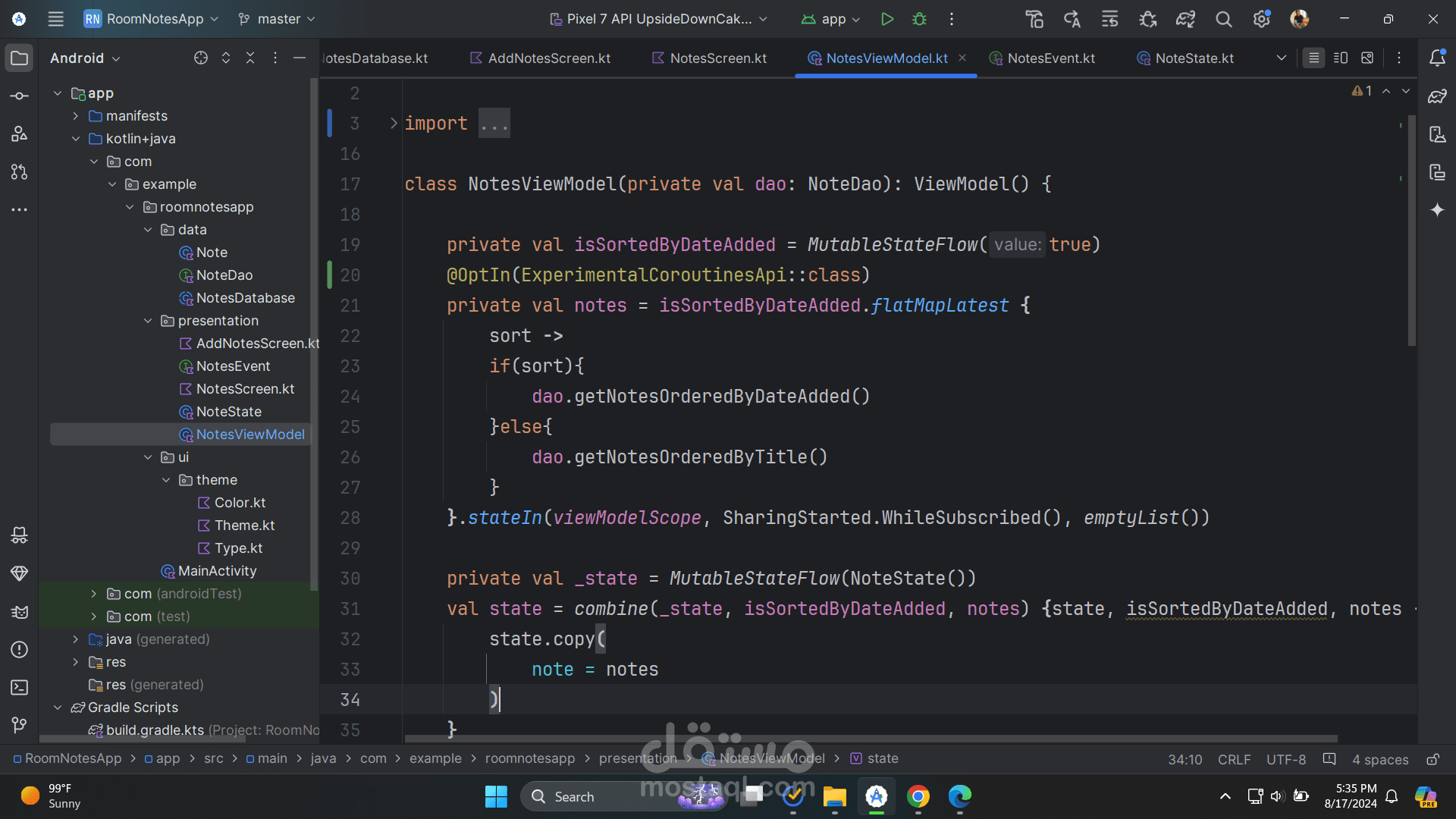The height and width of the screenshot is (819, 1456).
Task: Switch editor to Split view mode
Action: click(1341, 58)
